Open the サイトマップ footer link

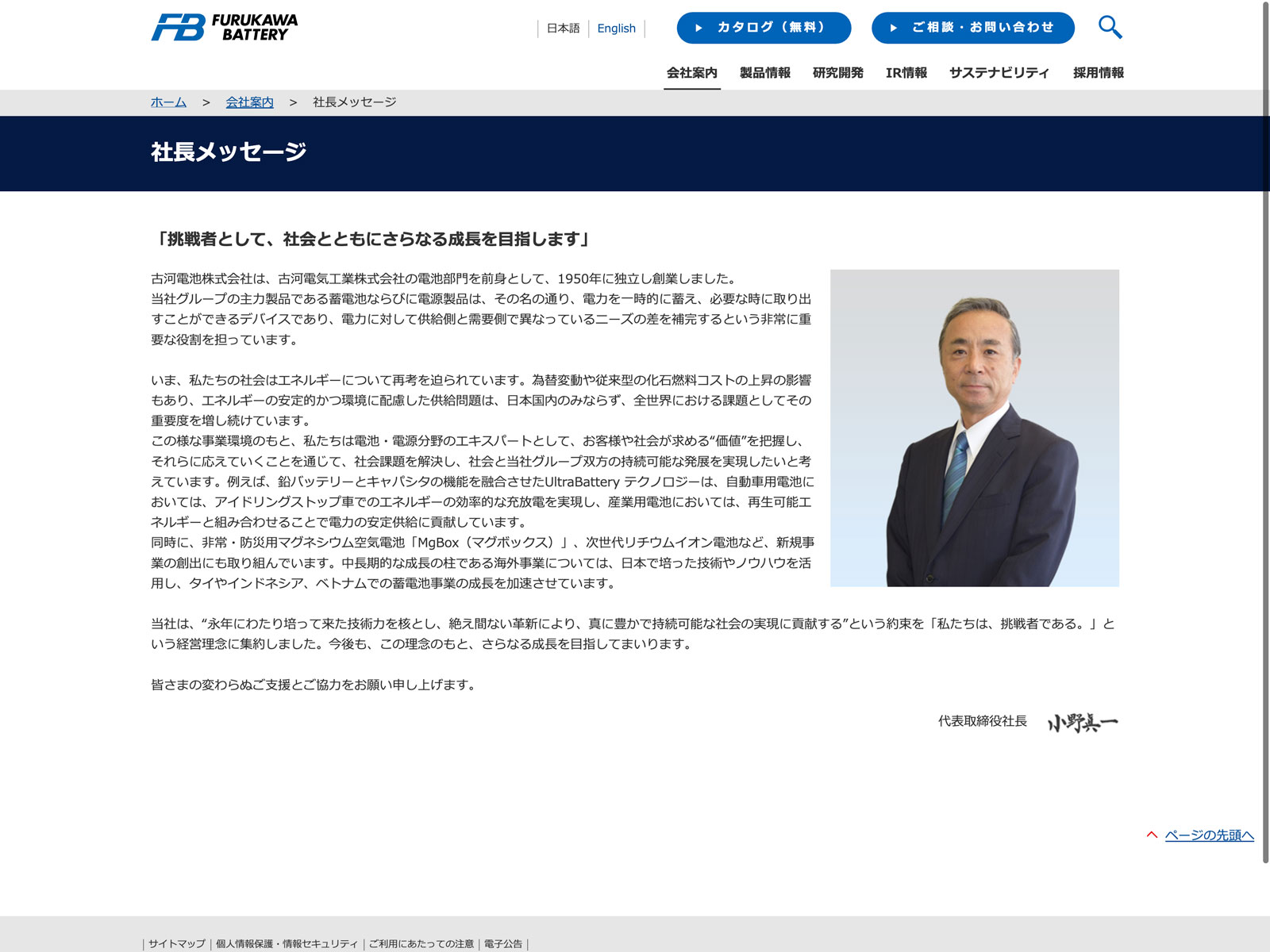(x=176, y=943)
